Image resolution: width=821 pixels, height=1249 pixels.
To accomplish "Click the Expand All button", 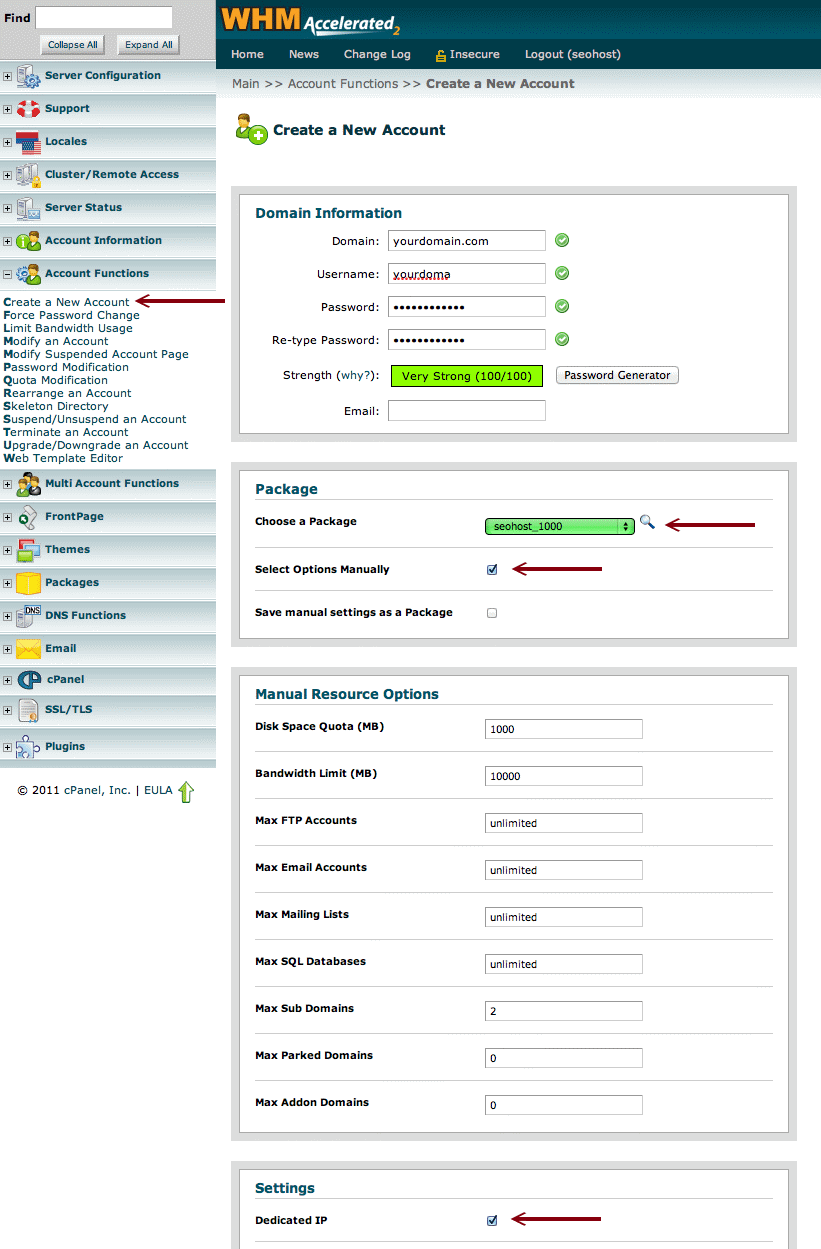I will pos(148,45).
